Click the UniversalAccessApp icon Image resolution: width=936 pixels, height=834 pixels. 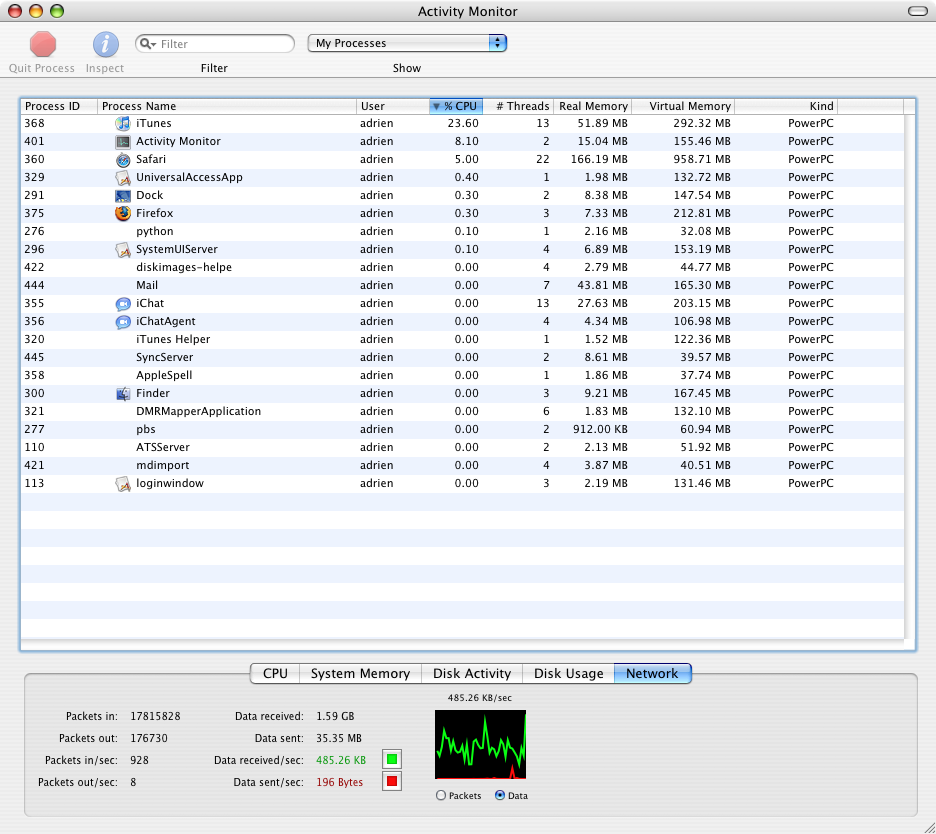tap(123, 177)
